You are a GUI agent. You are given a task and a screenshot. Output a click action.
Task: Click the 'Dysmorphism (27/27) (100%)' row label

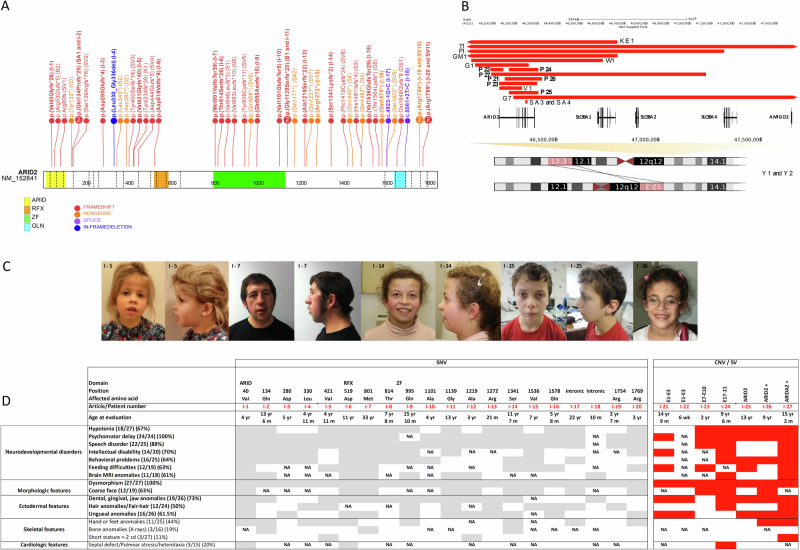(x=124, y=483)
